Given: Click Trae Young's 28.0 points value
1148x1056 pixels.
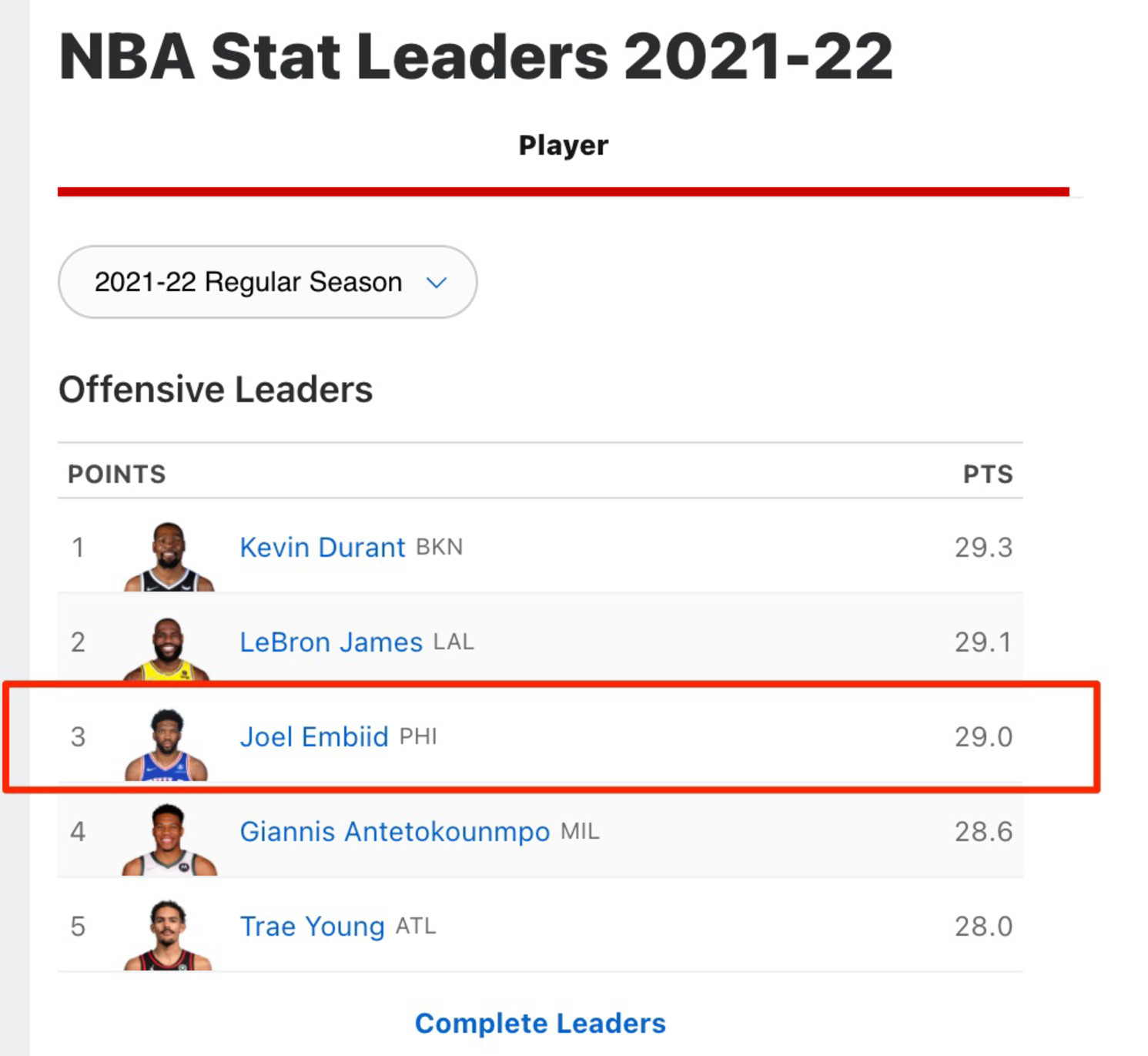Looking at the screenshot, I should [x=983, y=926].
